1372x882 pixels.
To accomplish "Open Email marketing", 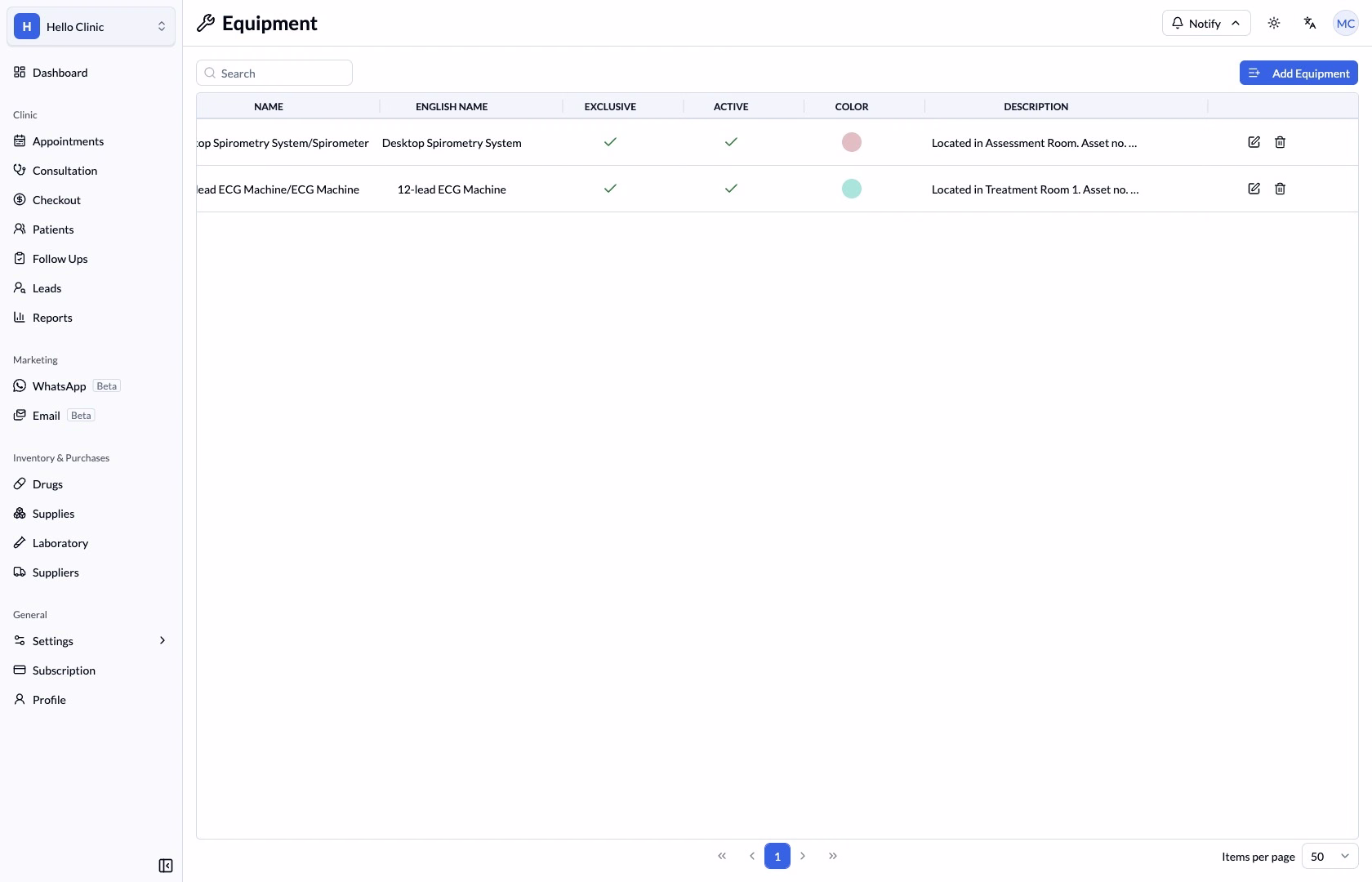I will tap(91, 416).
